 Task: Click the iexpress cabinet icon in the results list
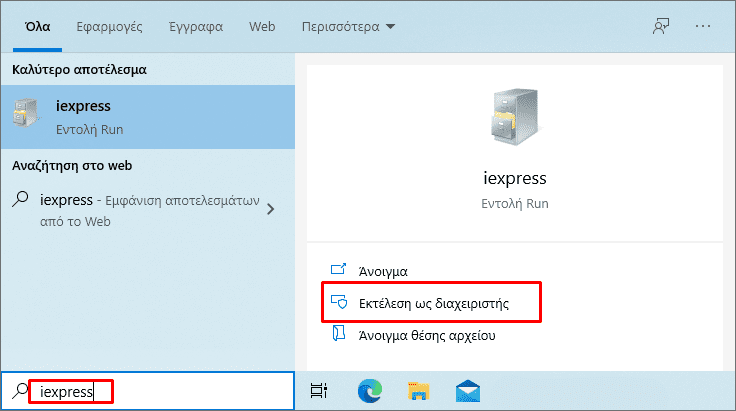pos(25,113)
